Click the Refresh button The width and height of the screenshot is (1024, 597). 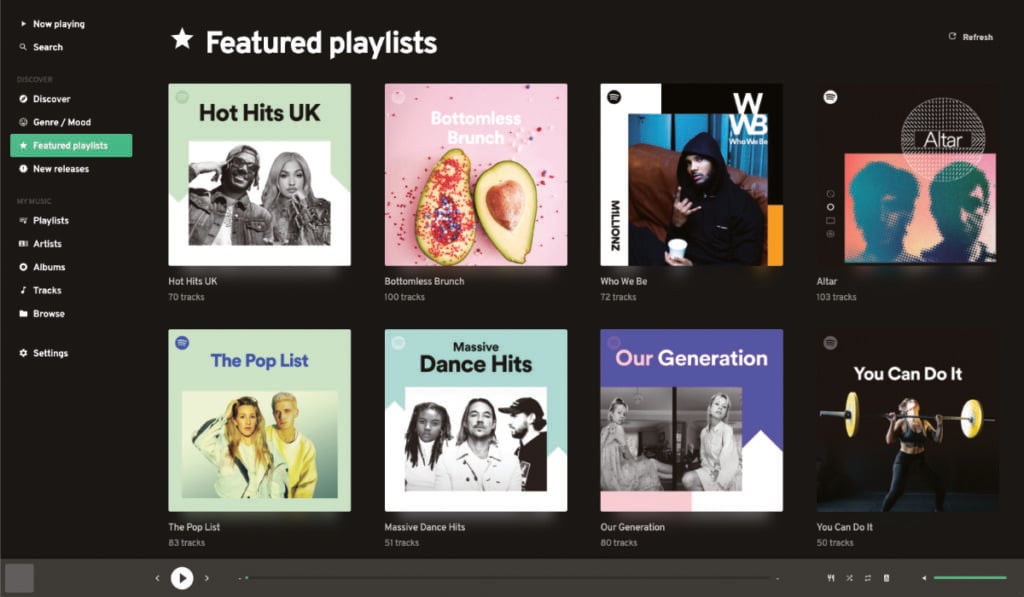(x=970, y=37)
